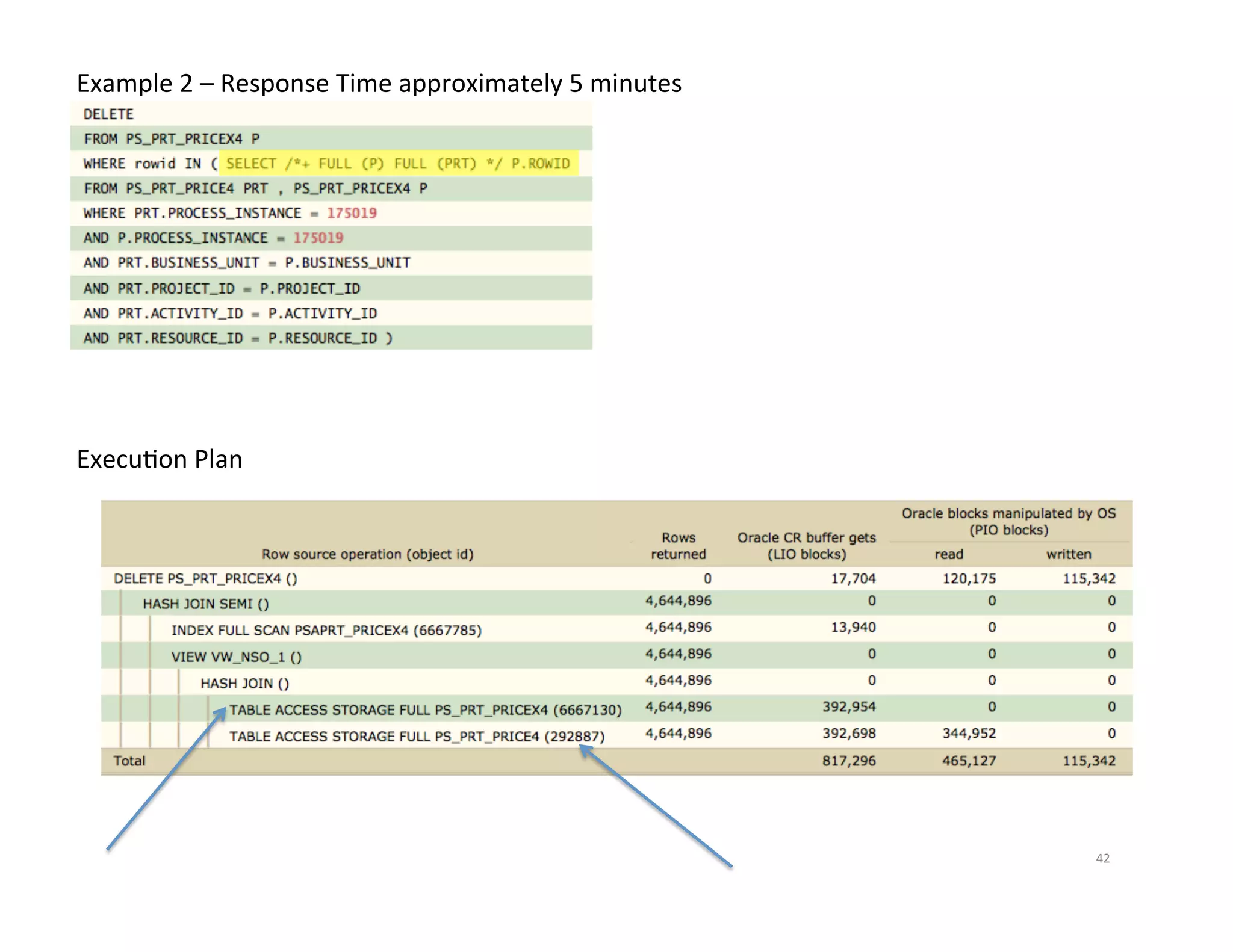
Task: Click page number 42
Action: pyautogui.click(x=1102, y=858)
